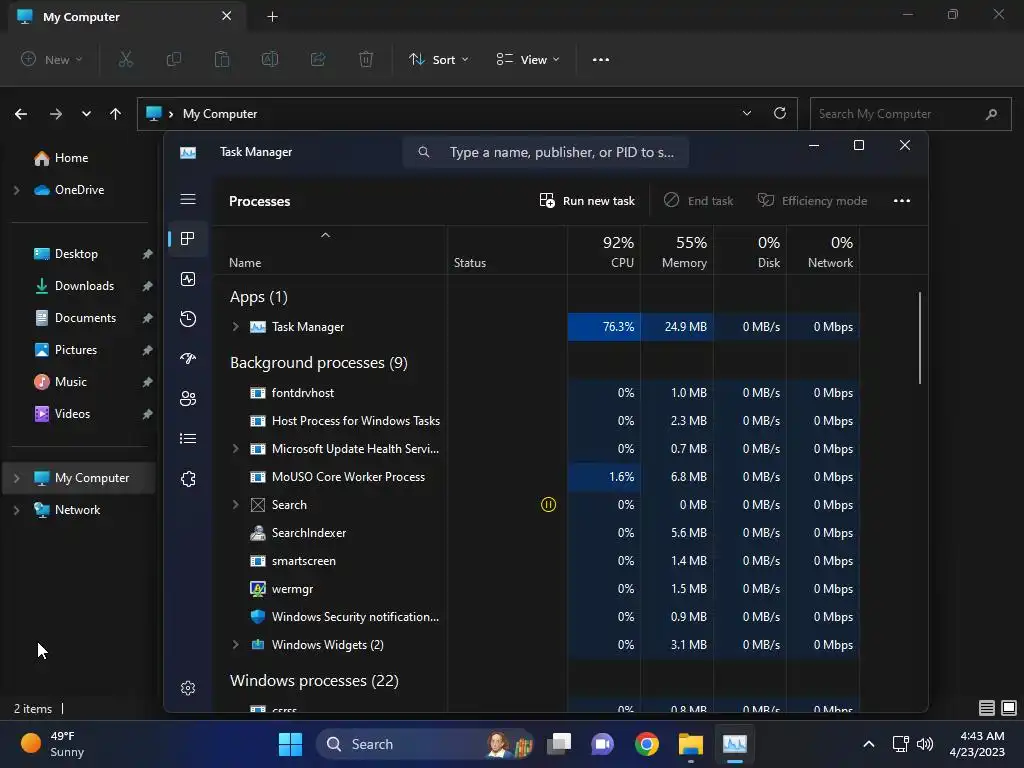Screen dimensions: 1024x768
Task: Click the Status column header
Action: point(507,251)
